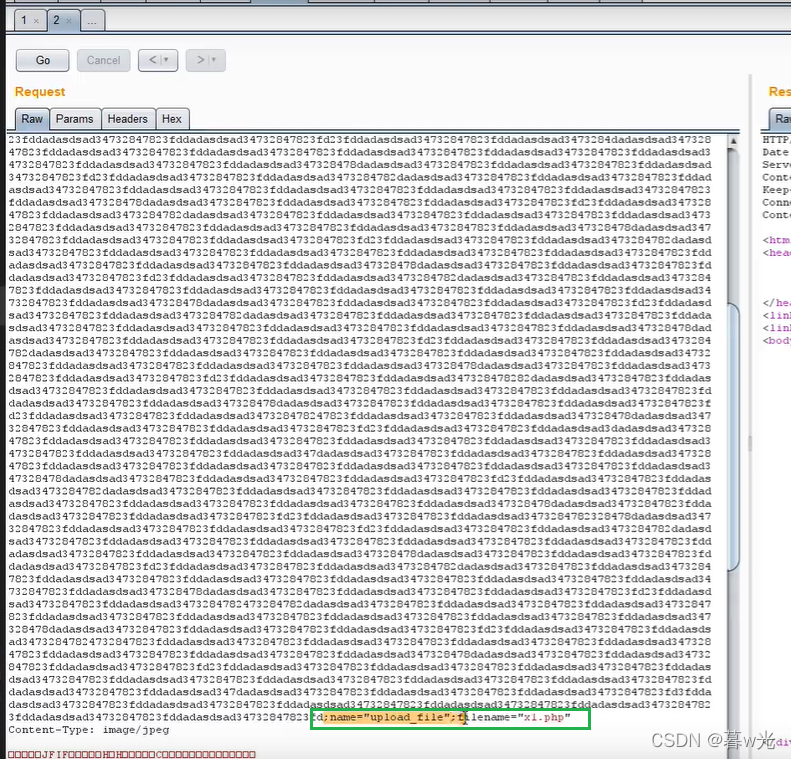
Task: Click the Content-Type: image/jpeg line
Action: pos(89,730)
